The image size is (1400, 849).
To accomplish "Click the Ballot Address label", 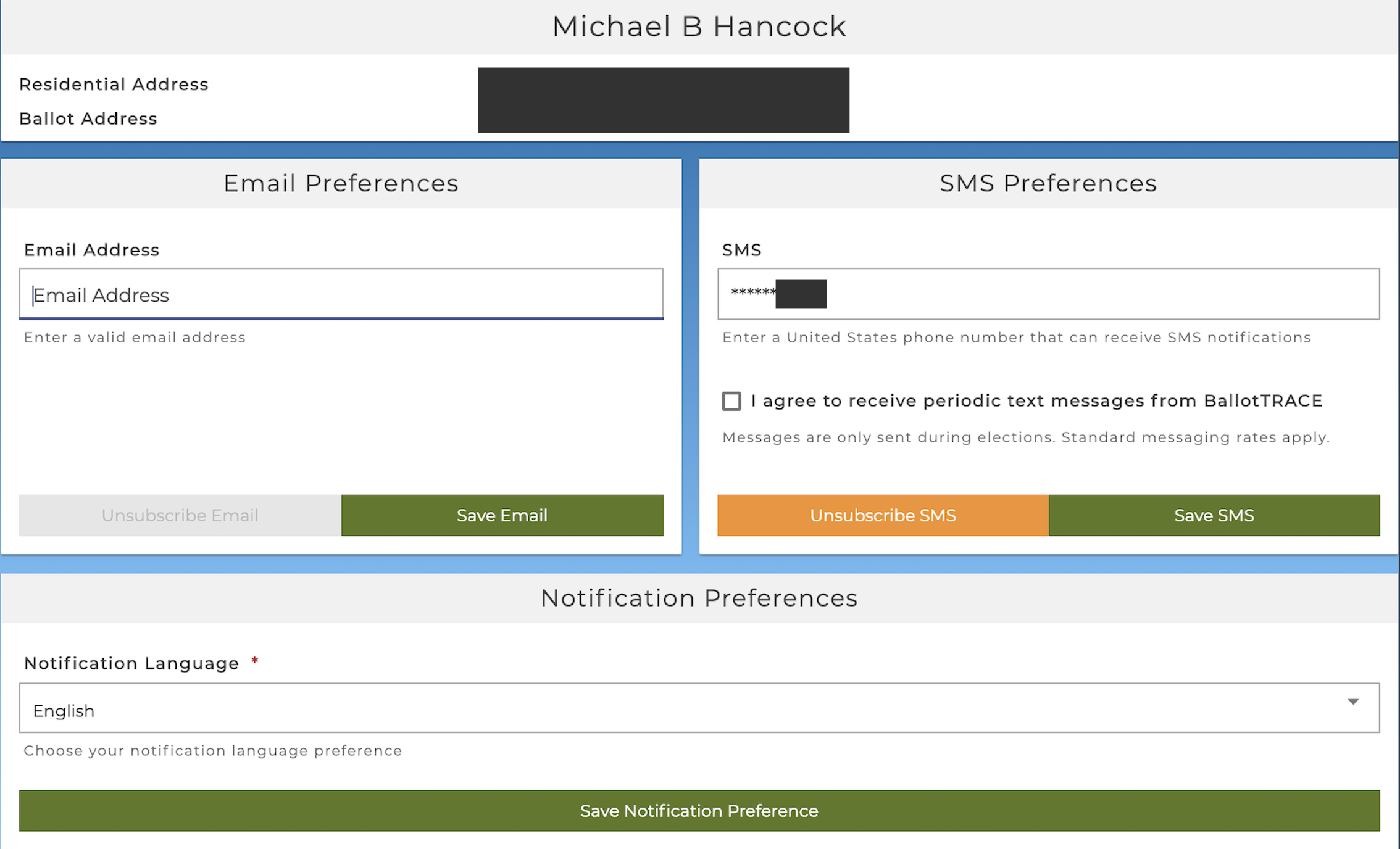I will coord(88,118).
